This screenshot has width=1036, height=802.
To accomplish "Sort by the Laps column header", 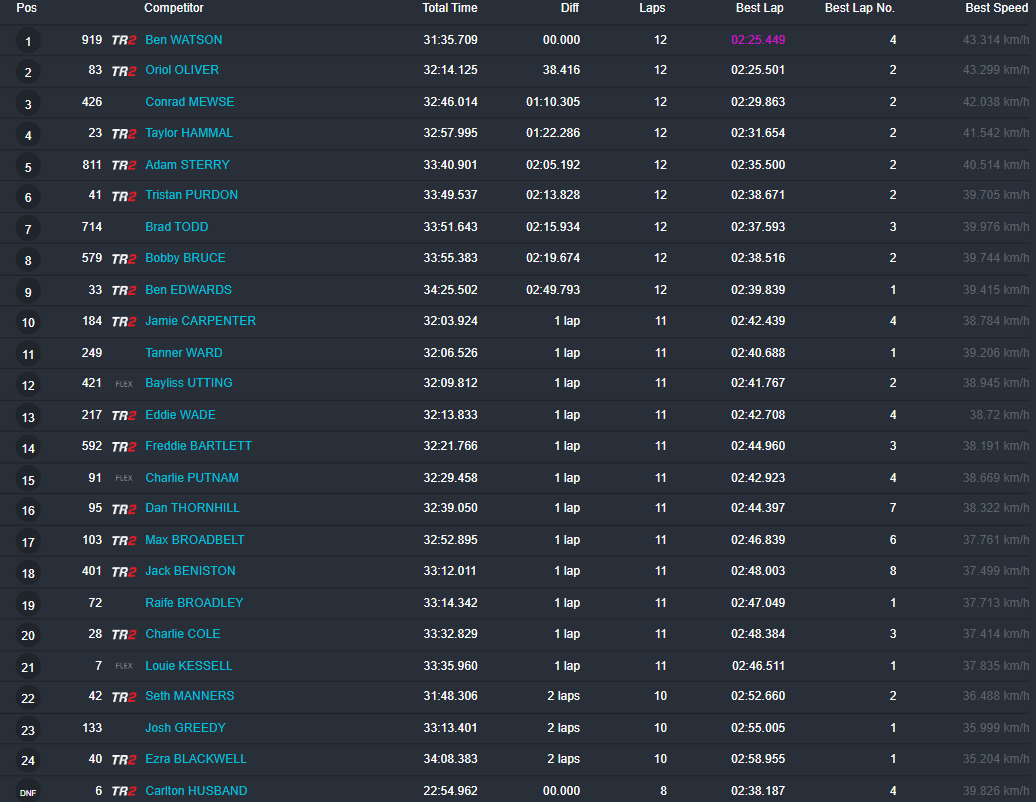I will (652, 8).
